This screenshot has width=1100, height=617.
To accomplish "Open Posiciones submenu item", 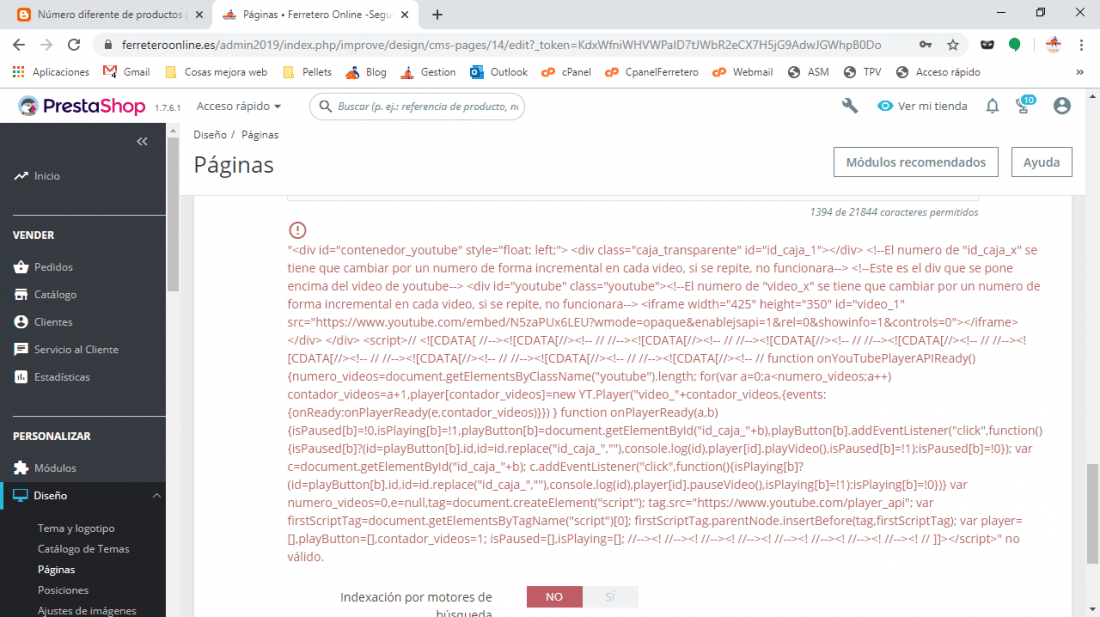I will pos(63,590).
